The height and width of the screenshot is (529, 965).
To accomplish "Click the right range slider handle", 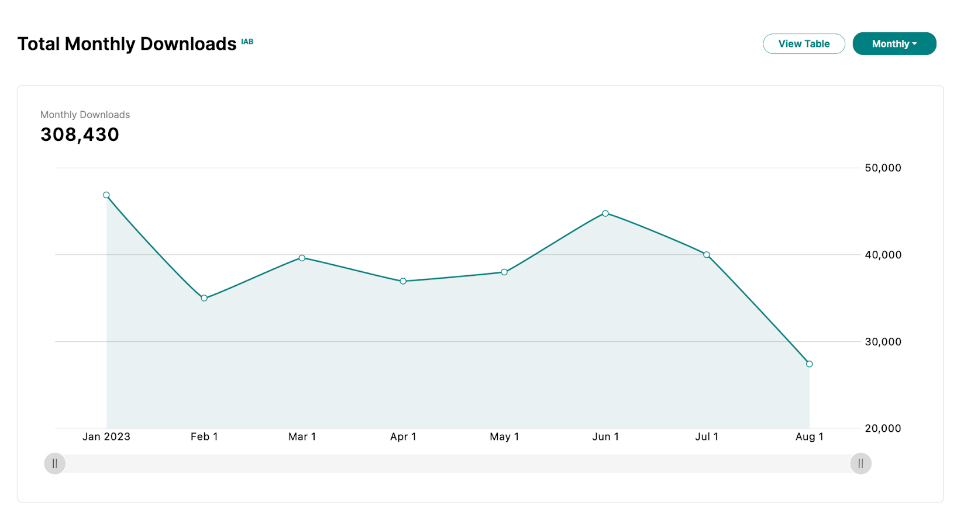I will pos(860,463).
